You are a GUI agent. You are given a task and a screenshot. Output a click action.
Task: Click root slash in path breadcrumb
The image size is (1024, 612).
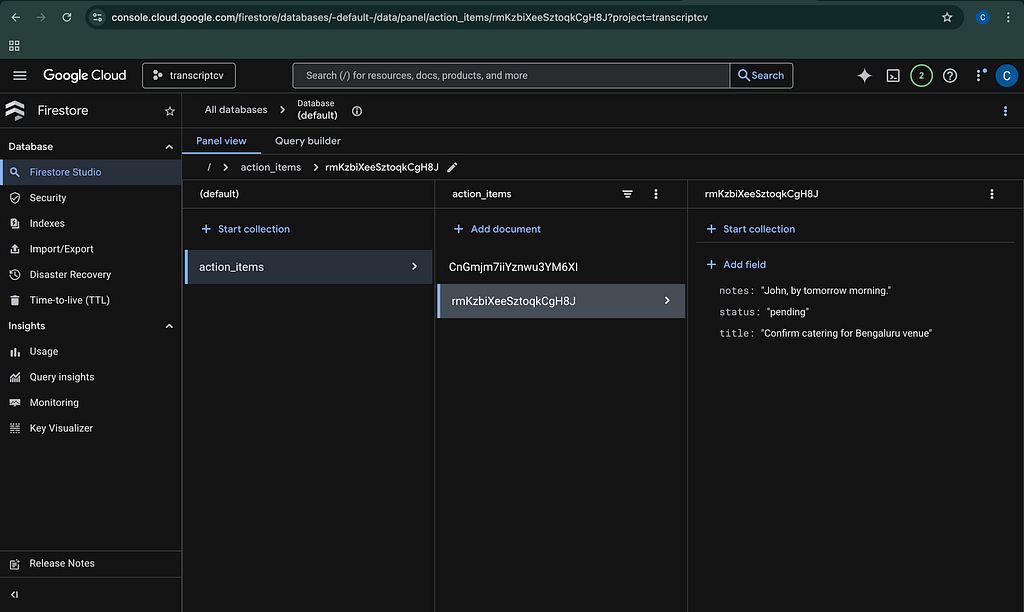click(209, 167)
